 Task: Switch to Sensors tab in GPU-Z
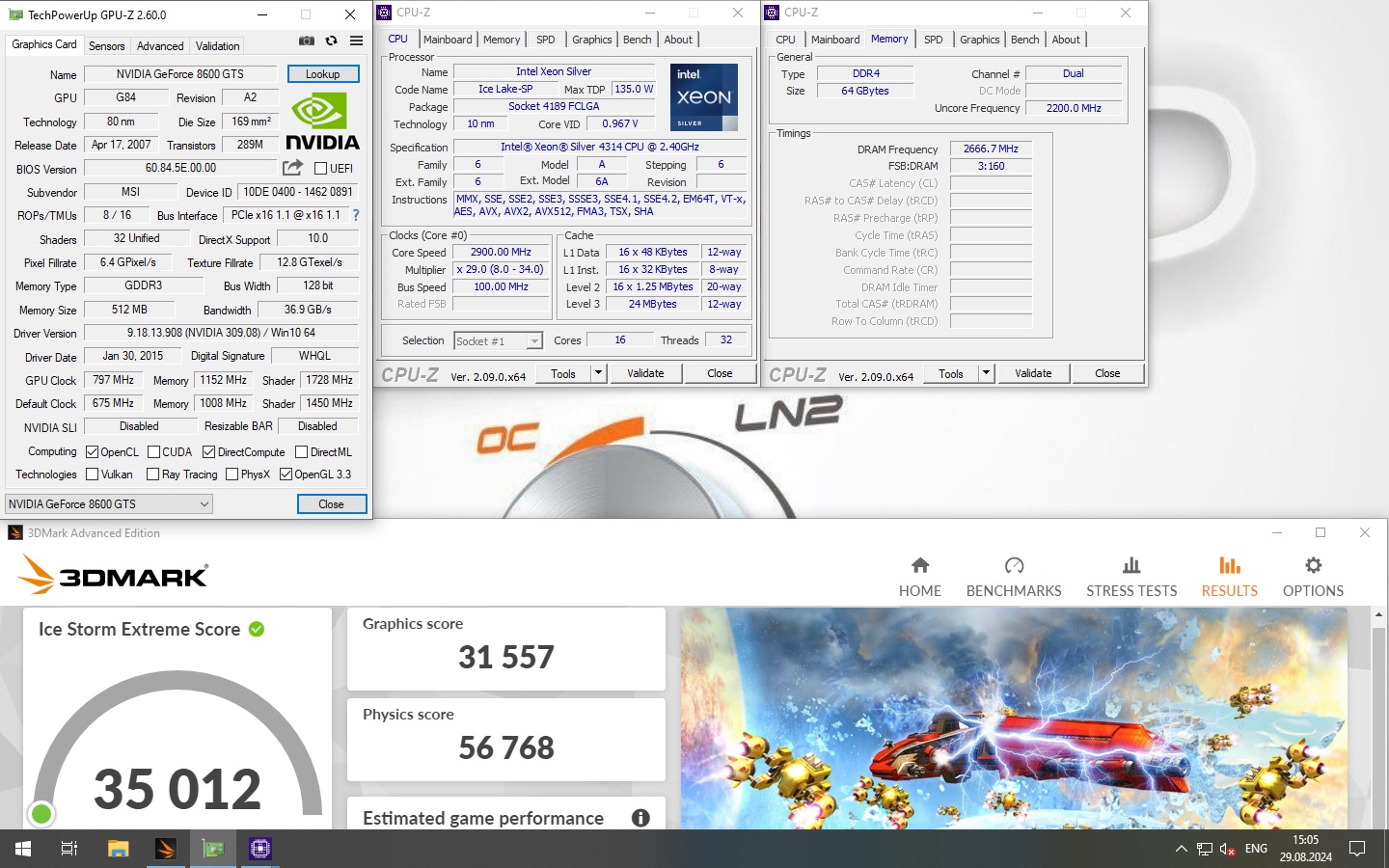click(106, 46)
